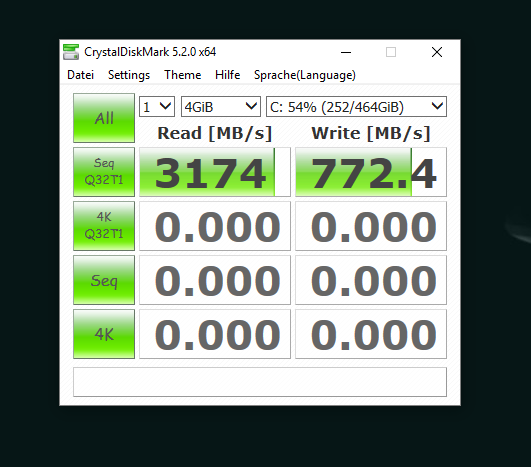Close the CrystalDiskMark window
This screenshot has width=531, height=467.
tap(437, 52)
